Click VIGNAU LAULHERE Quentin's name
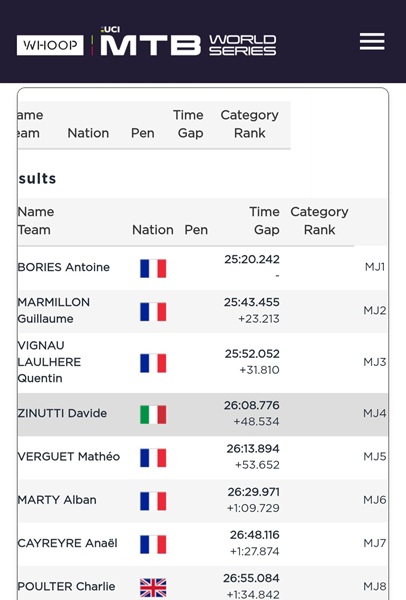406x600 pixels. 49,362
